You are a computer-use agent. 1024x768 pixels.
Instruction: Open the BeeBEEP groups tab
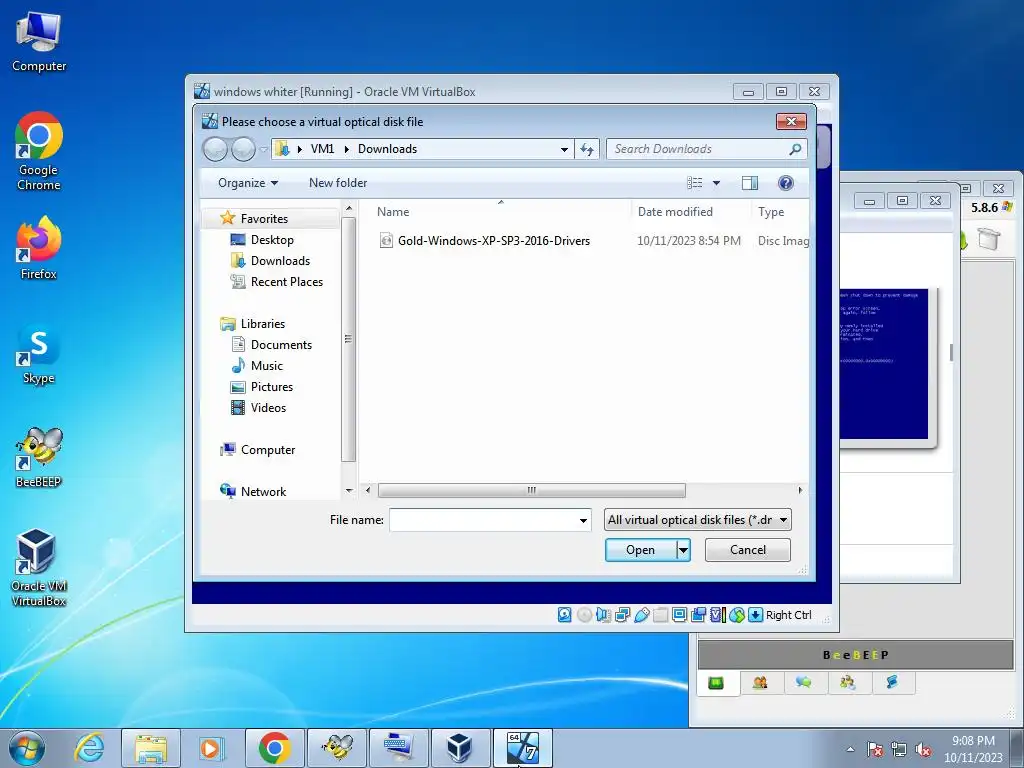pos(848,683)
